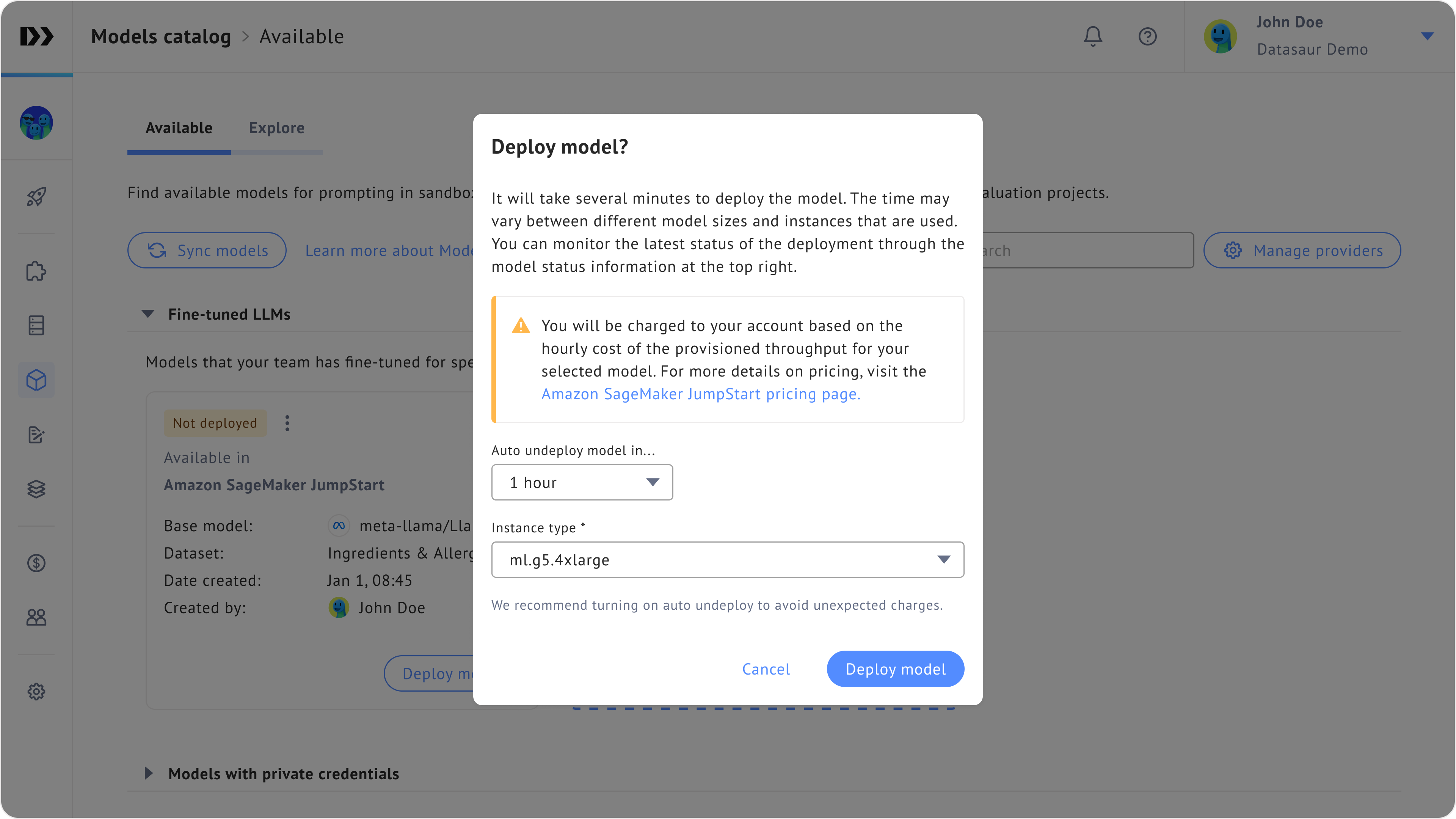Image resolution: width=1456 pixels, height=819 pixels.
Task: Open the help question mark icon
Action: point(1147,37)
